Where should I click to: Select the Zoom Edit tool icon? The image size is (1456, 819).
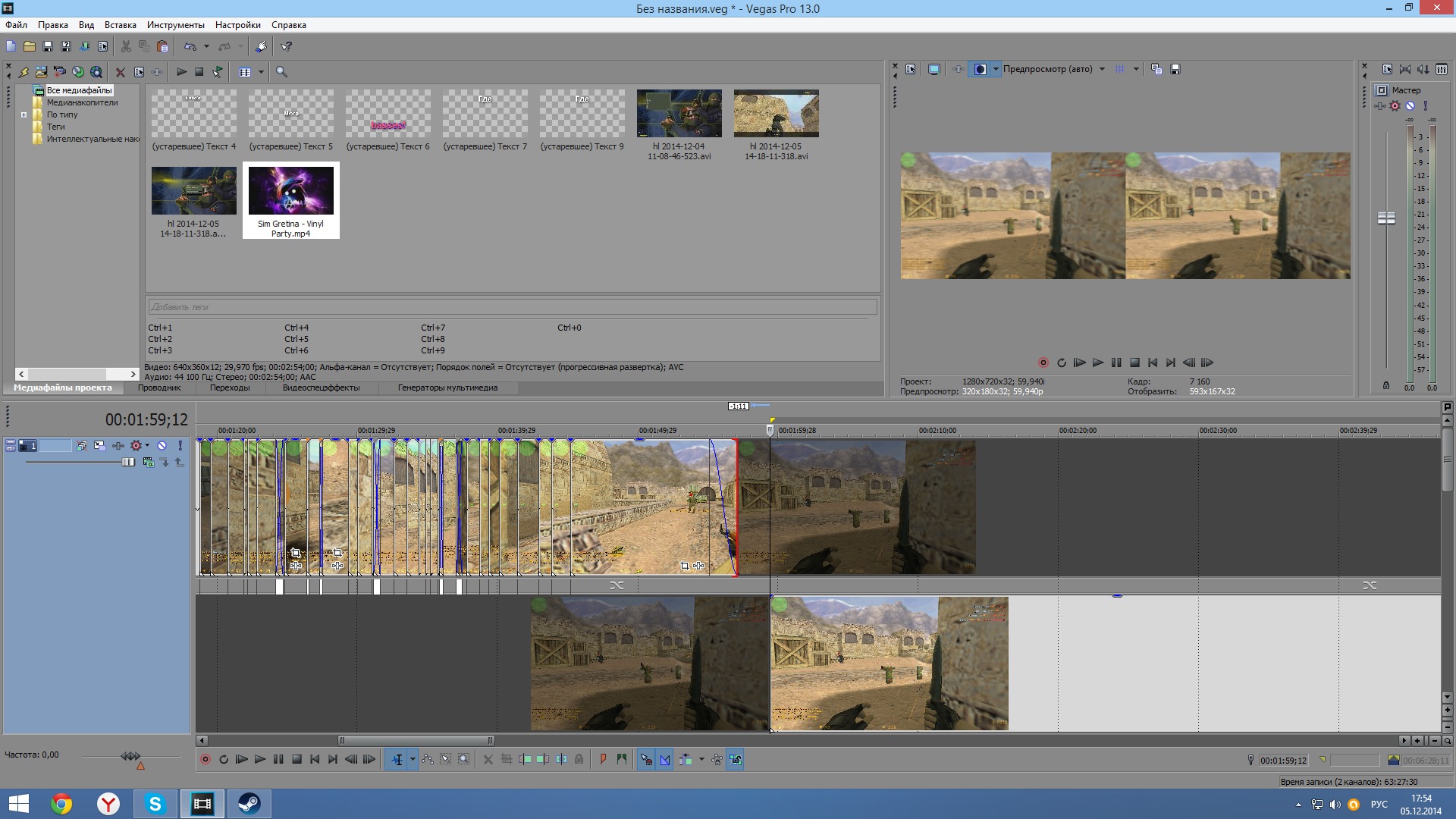464,759
